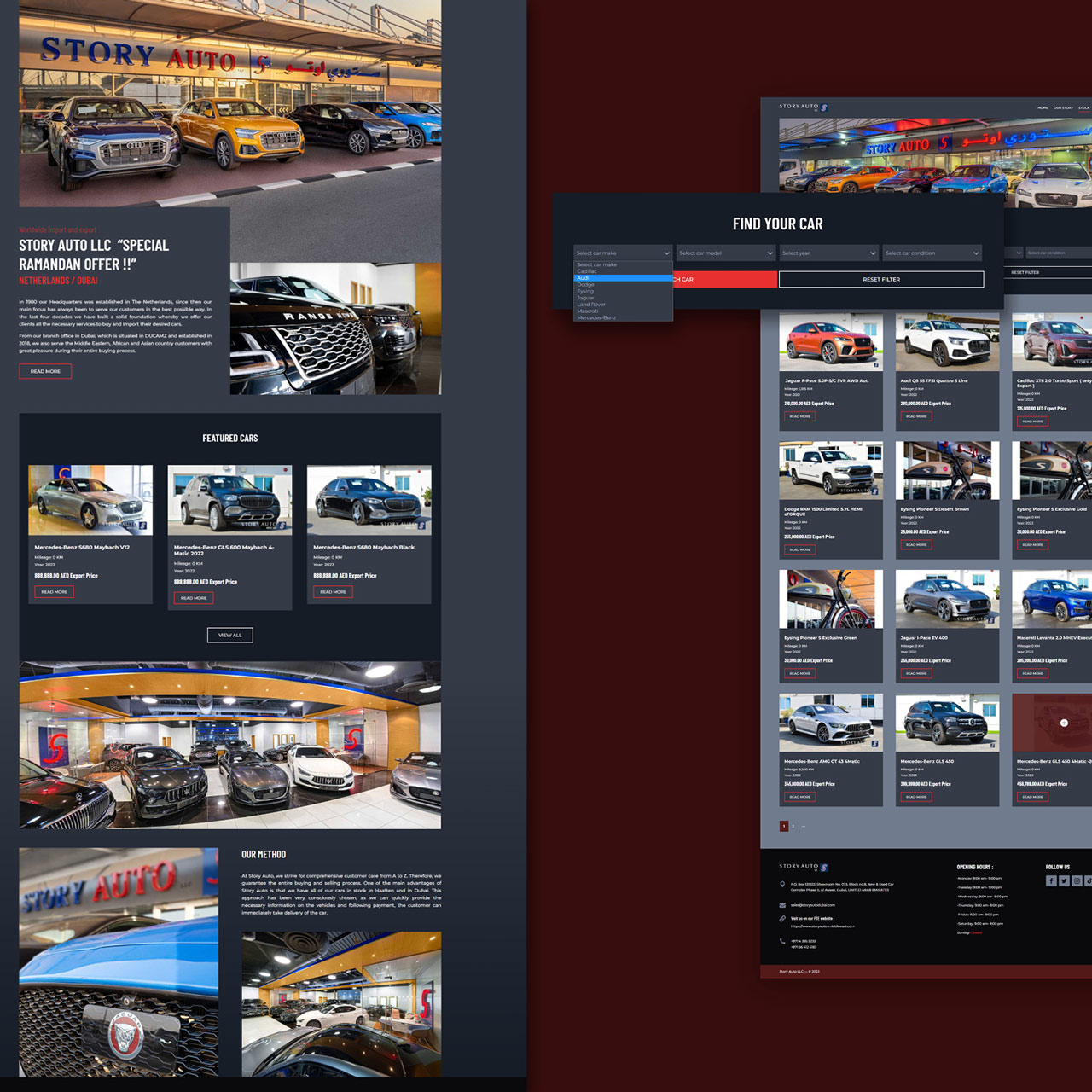Click READ MORE for Eysing Pioneer S Desert Brown

(916, 544)
